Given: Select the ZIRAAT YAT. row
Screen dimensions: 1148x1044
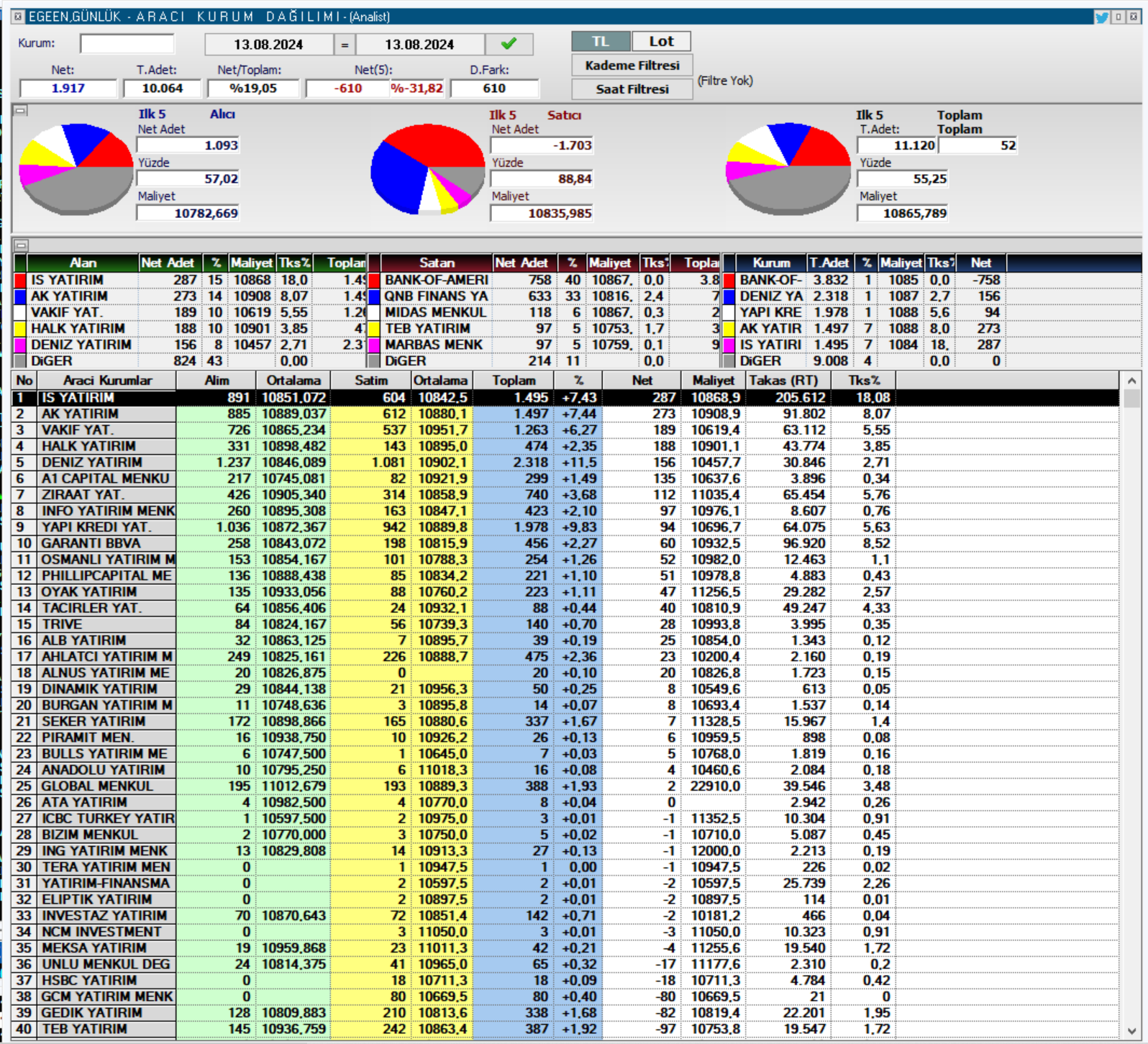Looking at the screenshot, I should (x=565, y=495).
